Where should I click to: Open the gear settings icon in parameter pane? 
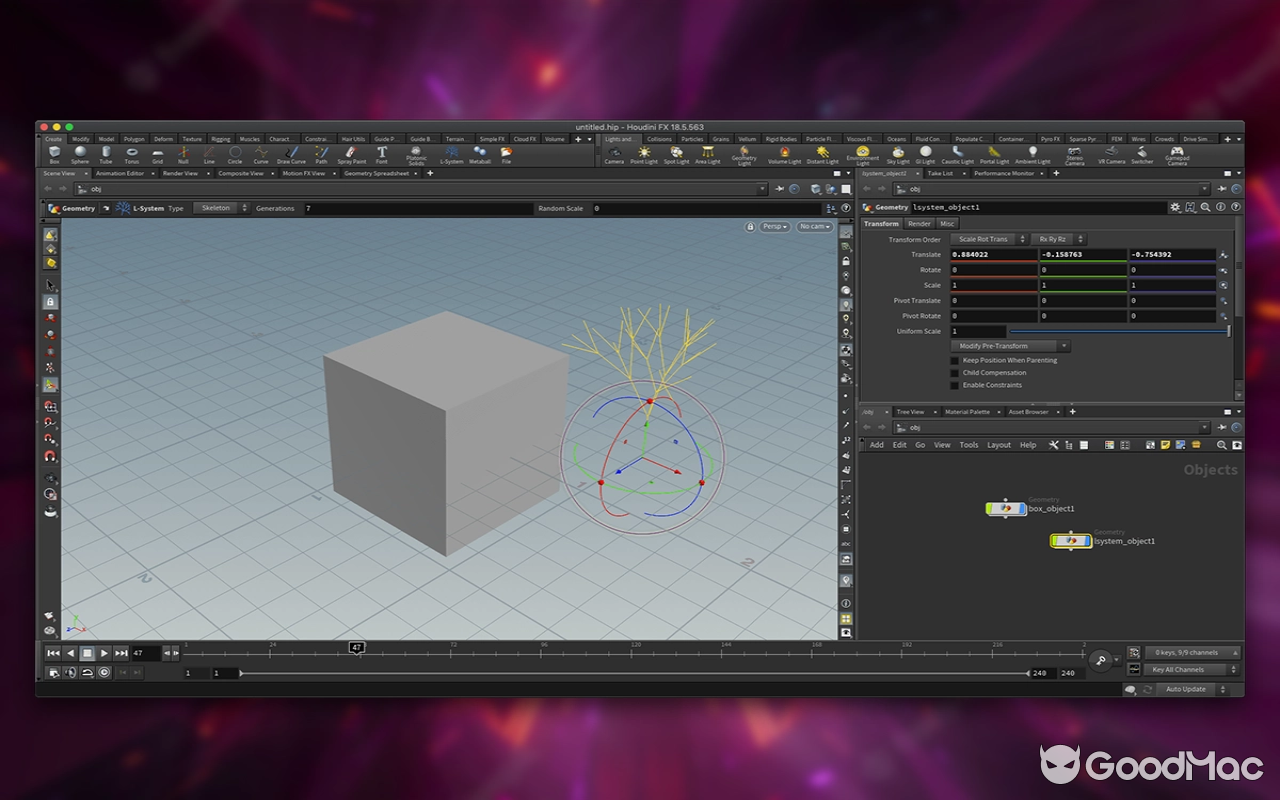coord(1176,207)
